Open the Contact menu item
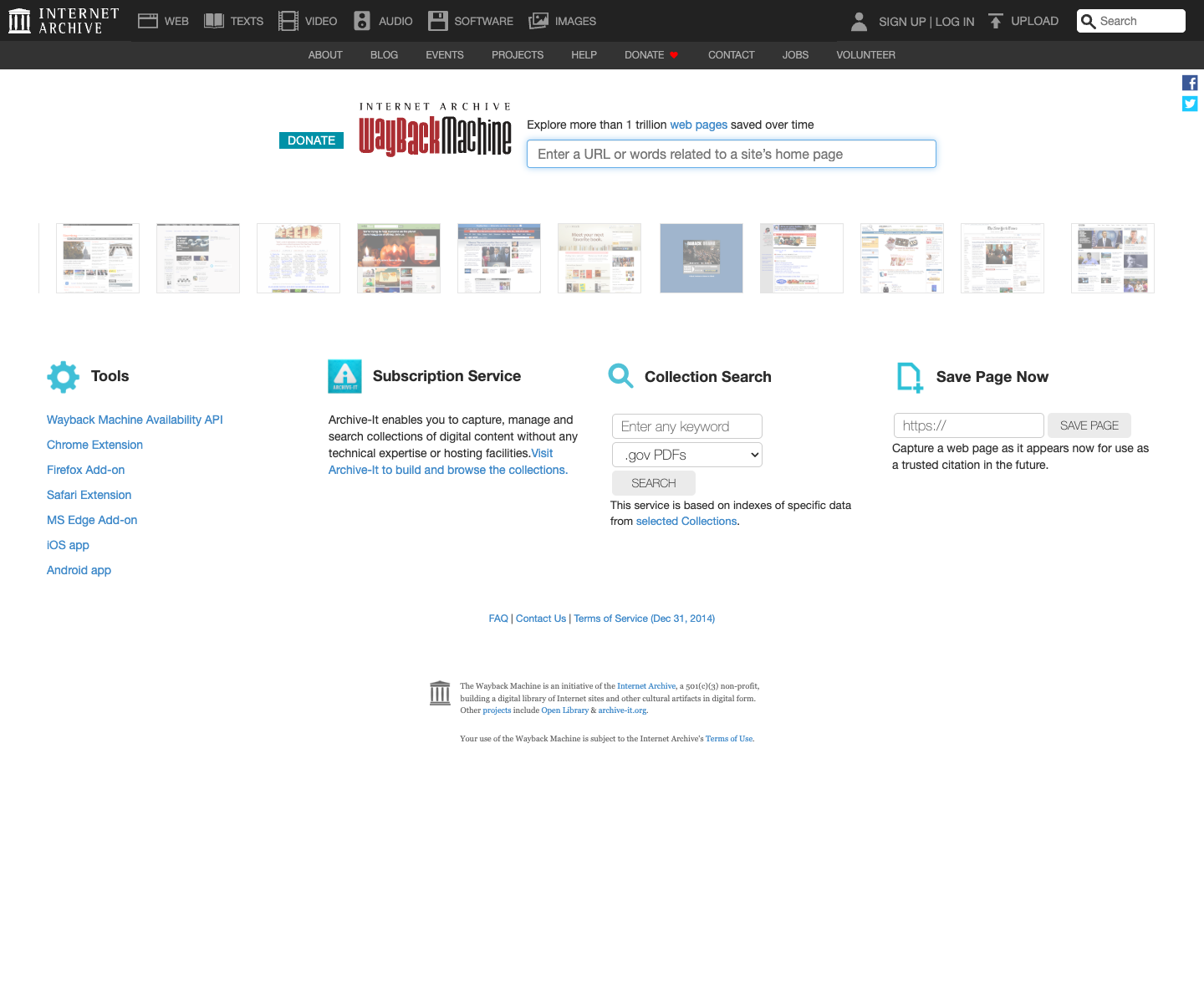 click(x=732, y=55)
